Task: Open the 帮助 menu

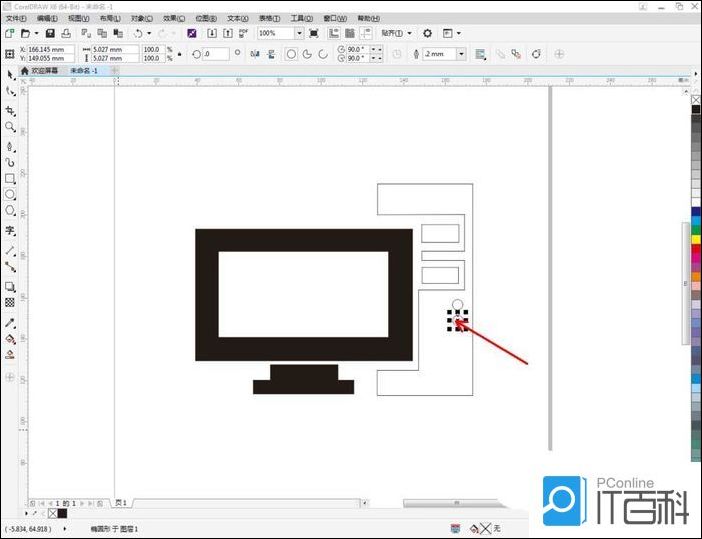Action: pyautogui.click(x=368, y=18)
